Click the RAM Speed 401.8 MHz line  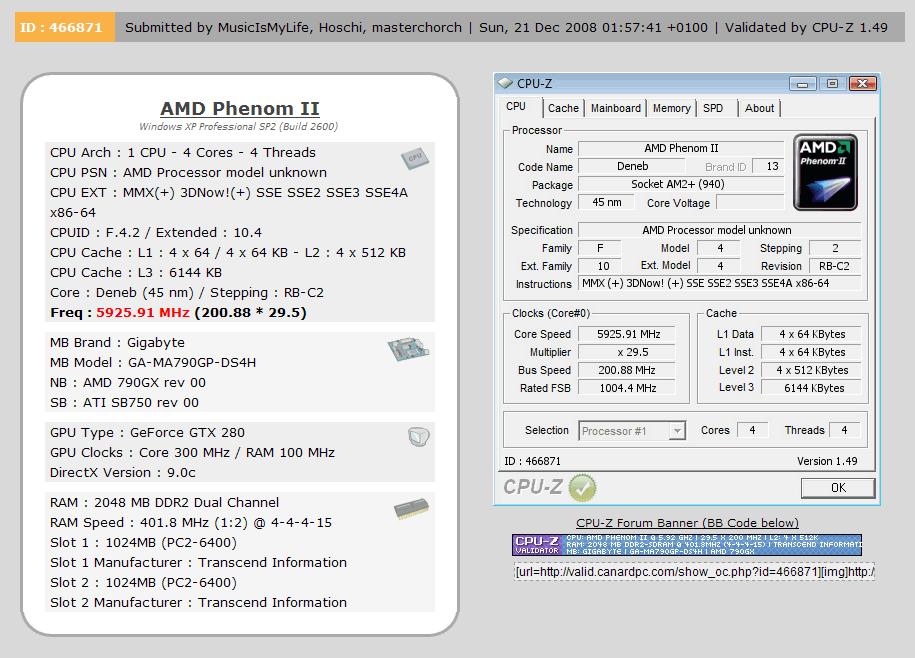pyautogui.click(x=191, y=523)
